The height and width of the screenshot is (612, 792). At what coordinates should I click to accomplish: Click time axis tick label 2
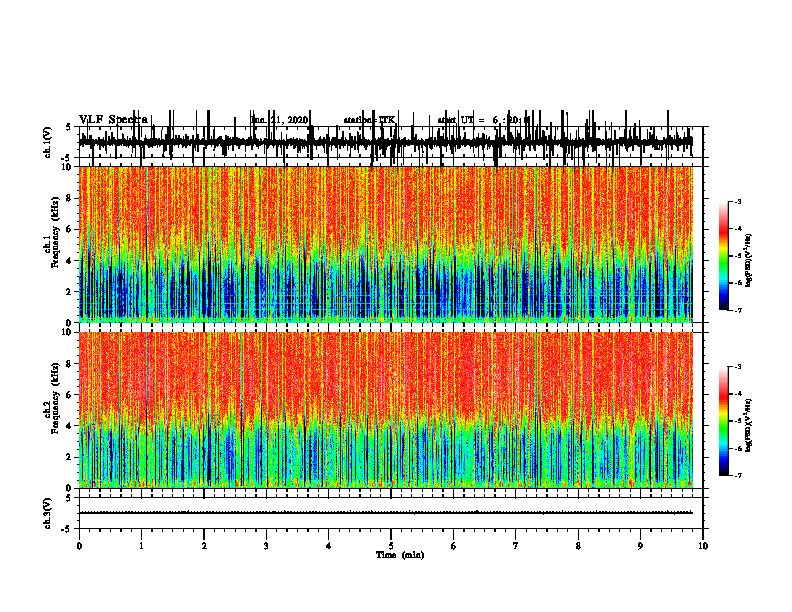(204, 546)
